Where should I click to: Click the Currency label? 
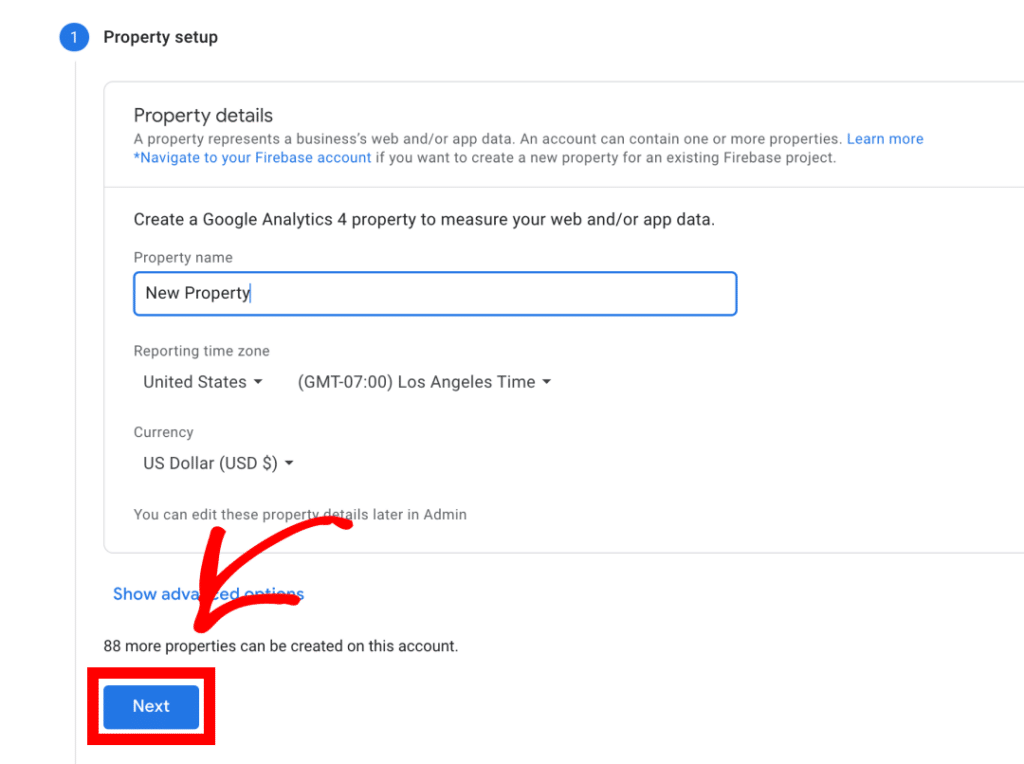[163, 432]
